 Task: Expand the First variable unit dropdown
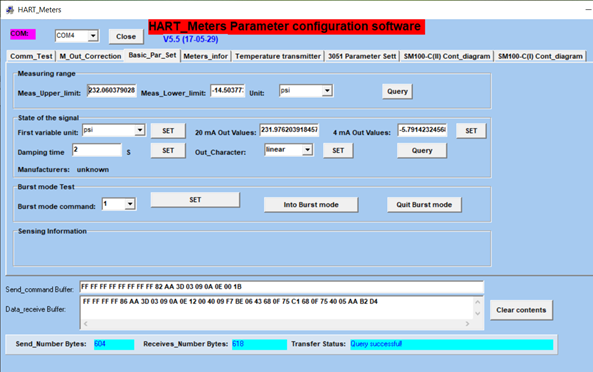tap(140, 130)
